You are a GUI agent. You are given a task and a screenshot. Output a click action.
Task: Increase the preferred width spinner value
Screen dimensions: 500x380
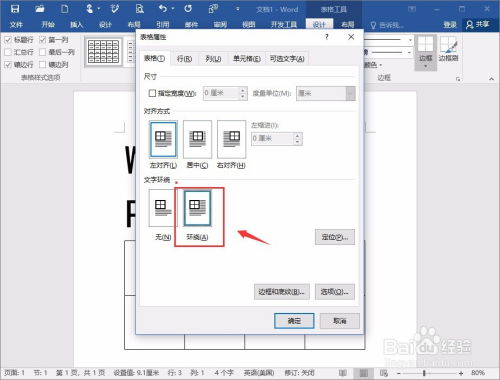tap(243, 90)
